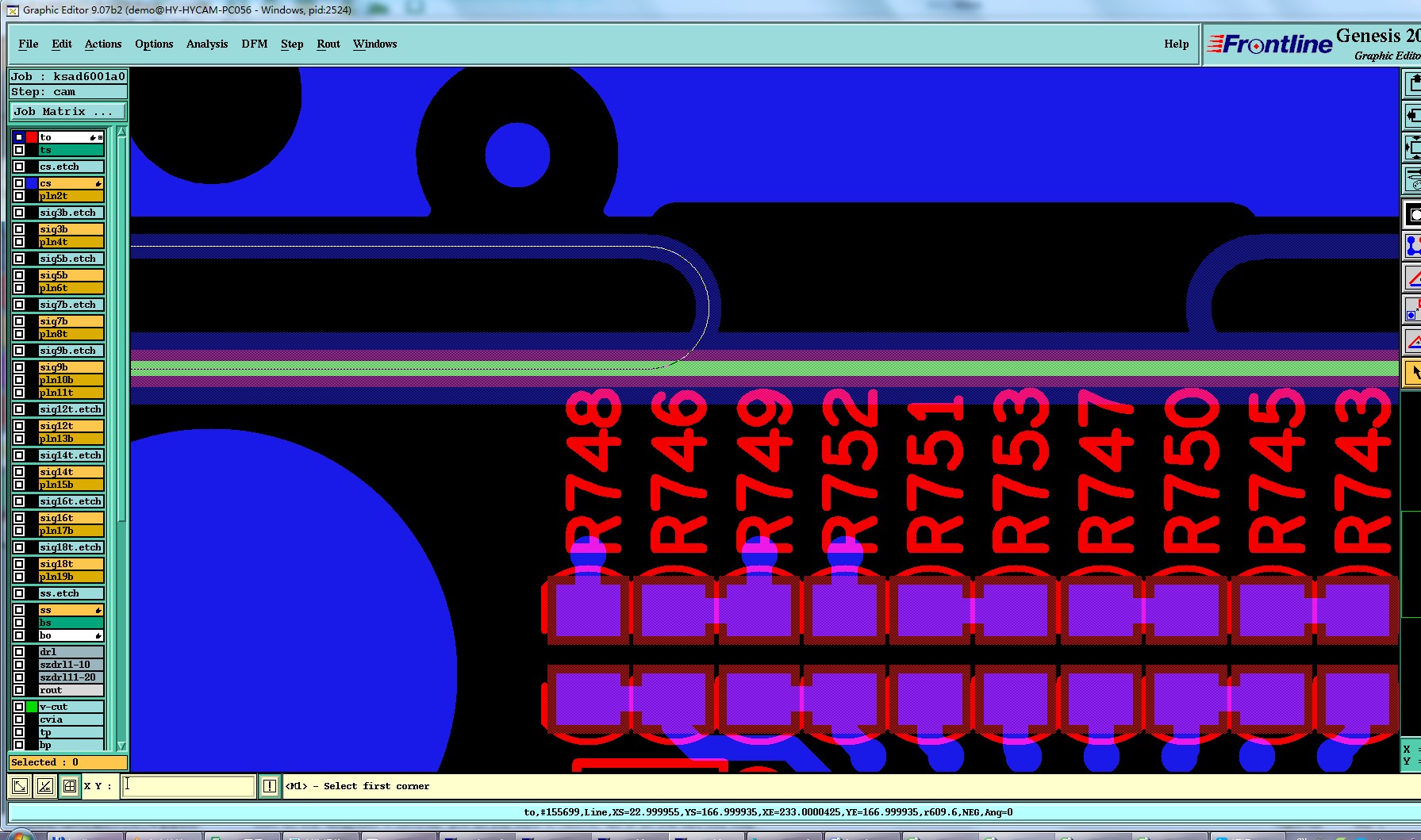
Task: Click the Windows Start button
Action: click(x=20, y=836)
